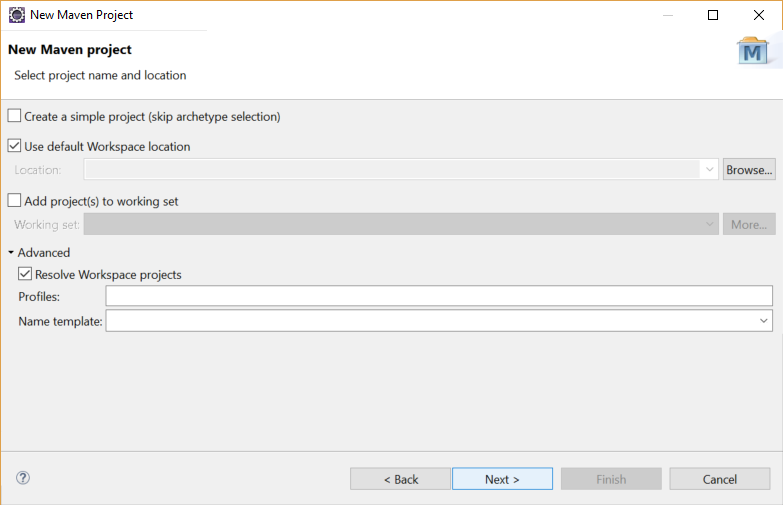783x505 pixels.
Task: Click the More... working set button
Action: click(x=749, y=224)
